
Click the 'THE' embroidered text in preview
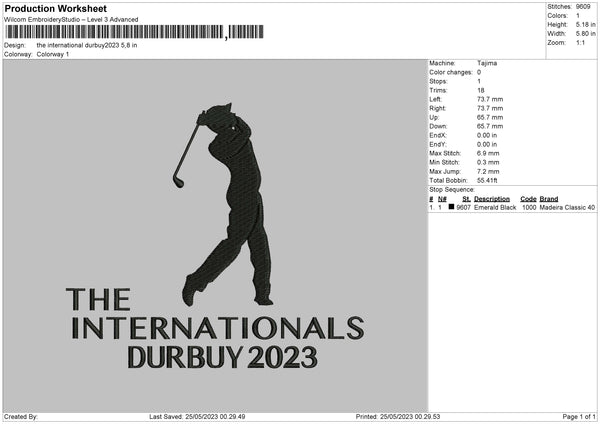98,299
